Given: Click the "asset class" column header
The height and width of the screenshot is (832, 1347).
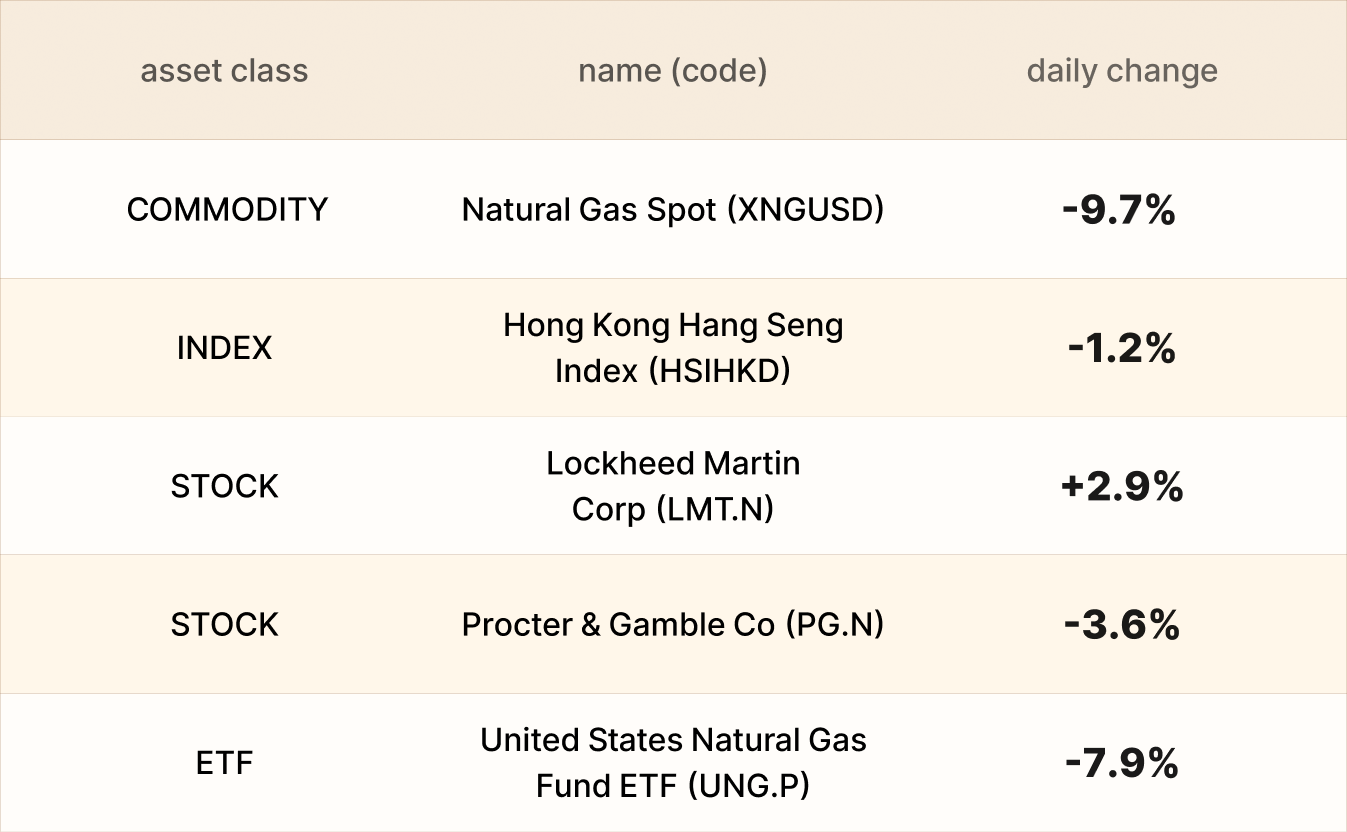Looking at the screenshot, I should click(224, 71).
